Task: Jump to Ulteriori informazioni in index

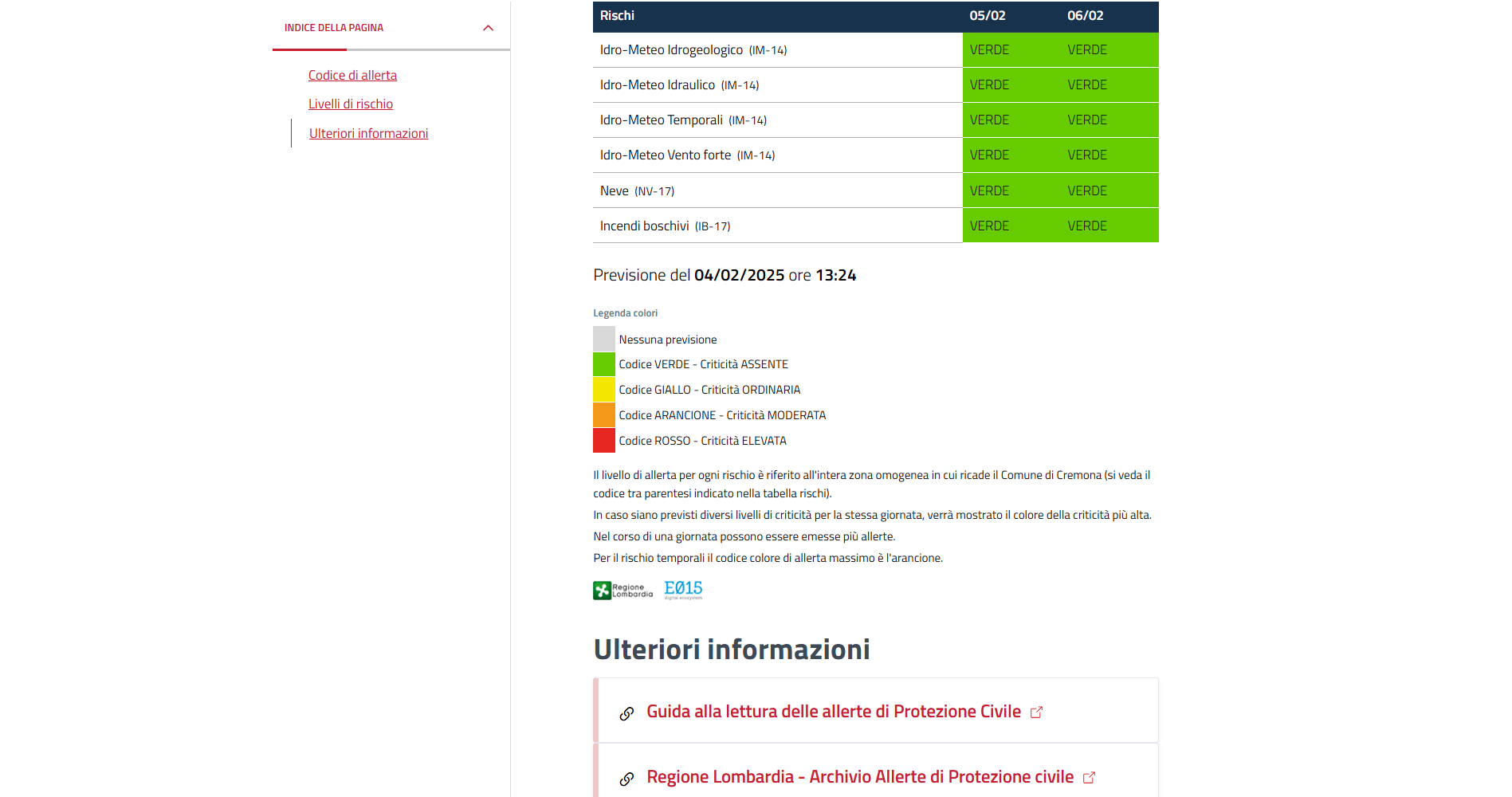Action: coord(368,133)
